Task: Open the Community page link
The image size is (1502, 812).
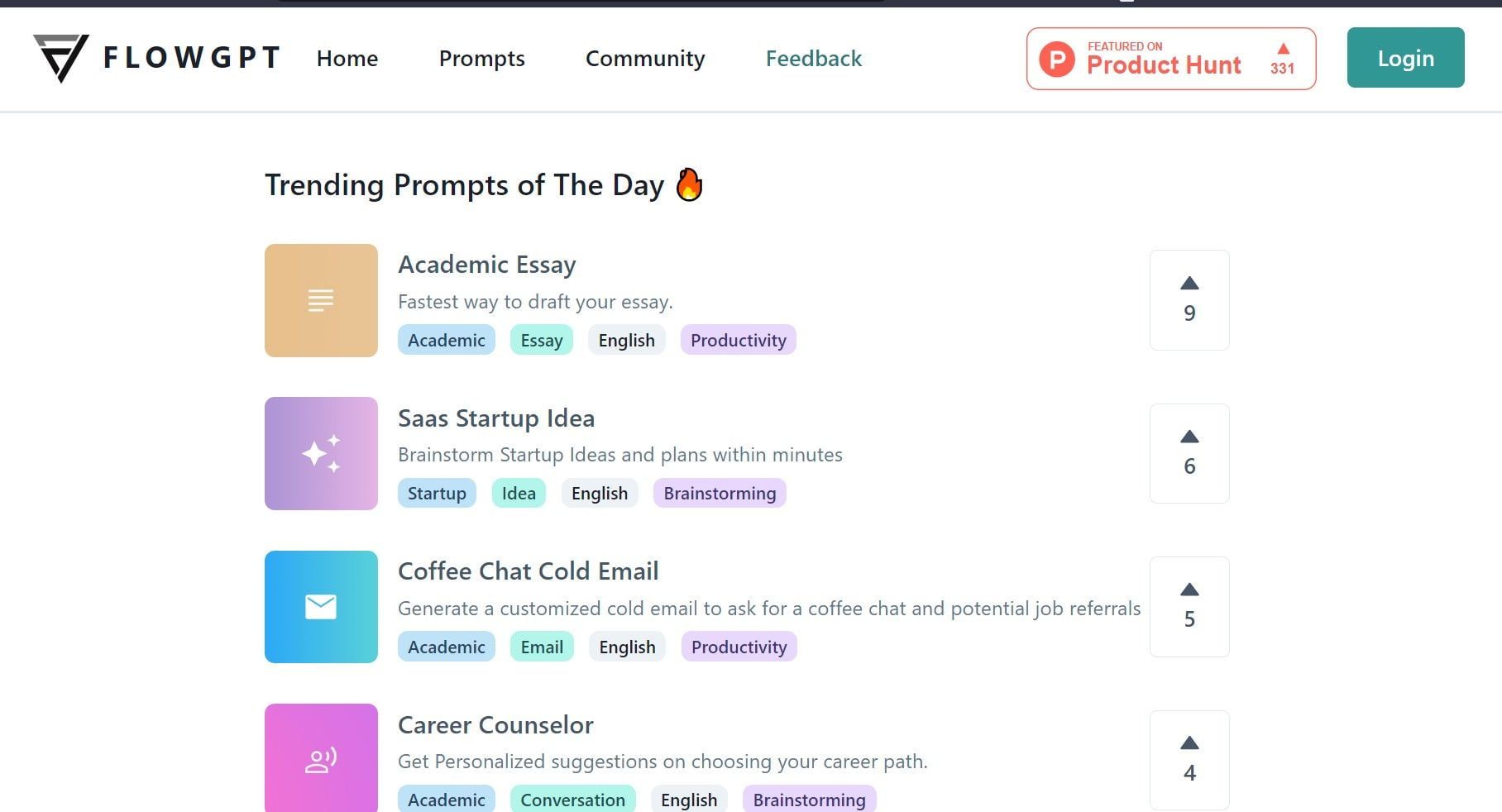Action: click(x=645, y=59)
